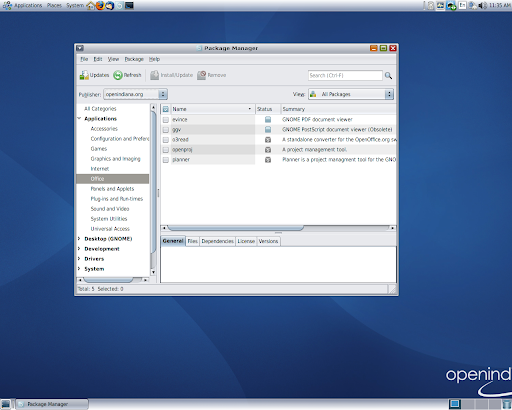Switch to the Versions tab
The width and height of the screenshot is (512, 410).
[x=268, y=241]
